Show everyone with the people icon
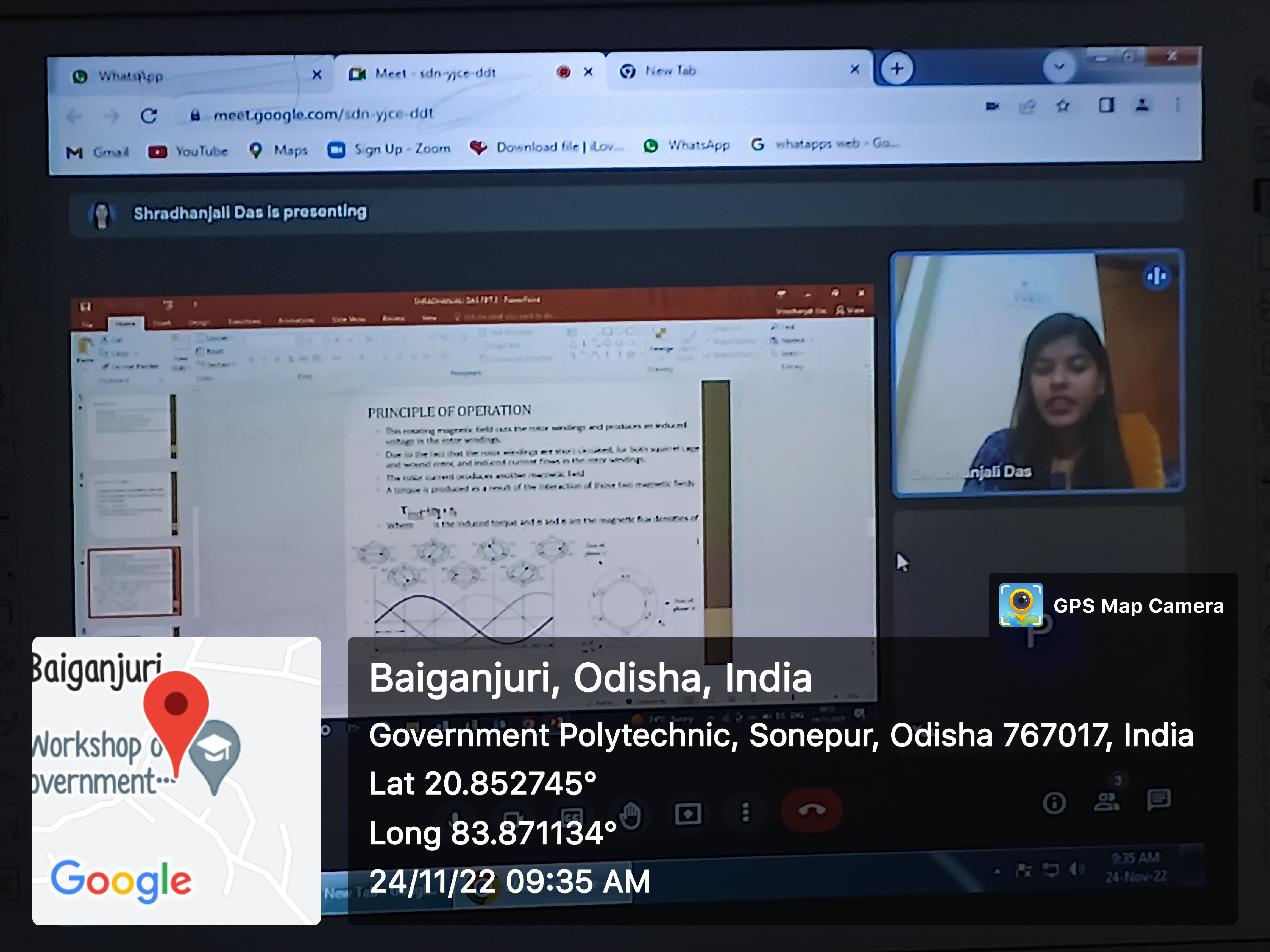1270x952 pixels. (x=1106, y=801)
